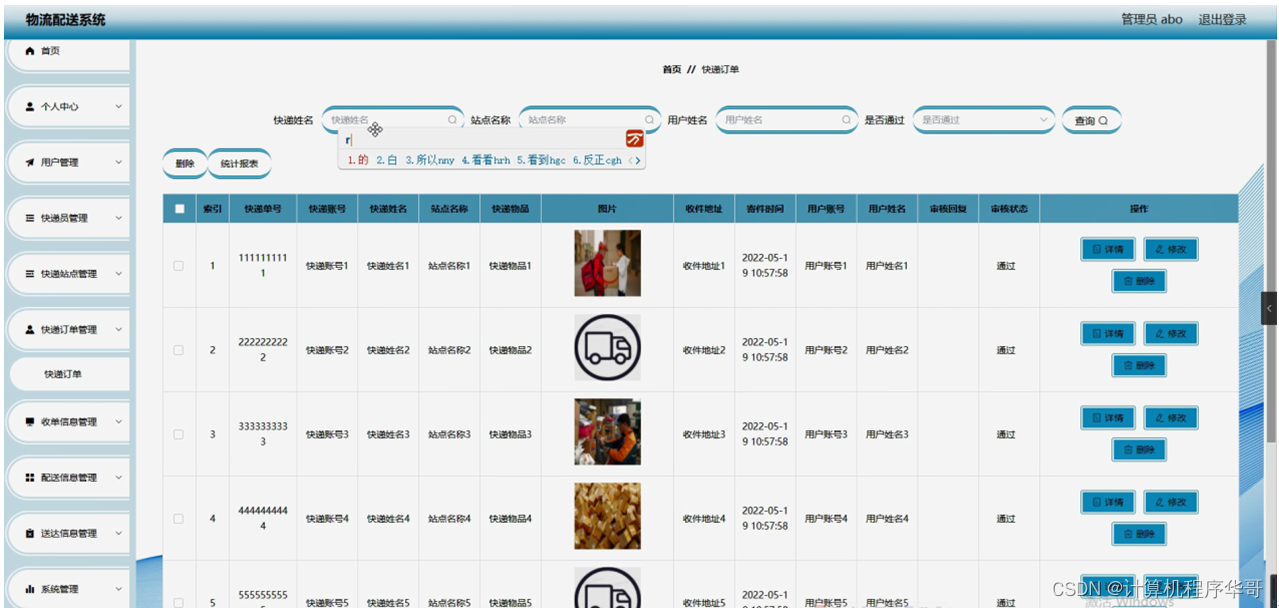The height and width of the screenshot is (608, 1279).
Task: Click 删除 button in row 4
Action: (x=1139, y=534)
